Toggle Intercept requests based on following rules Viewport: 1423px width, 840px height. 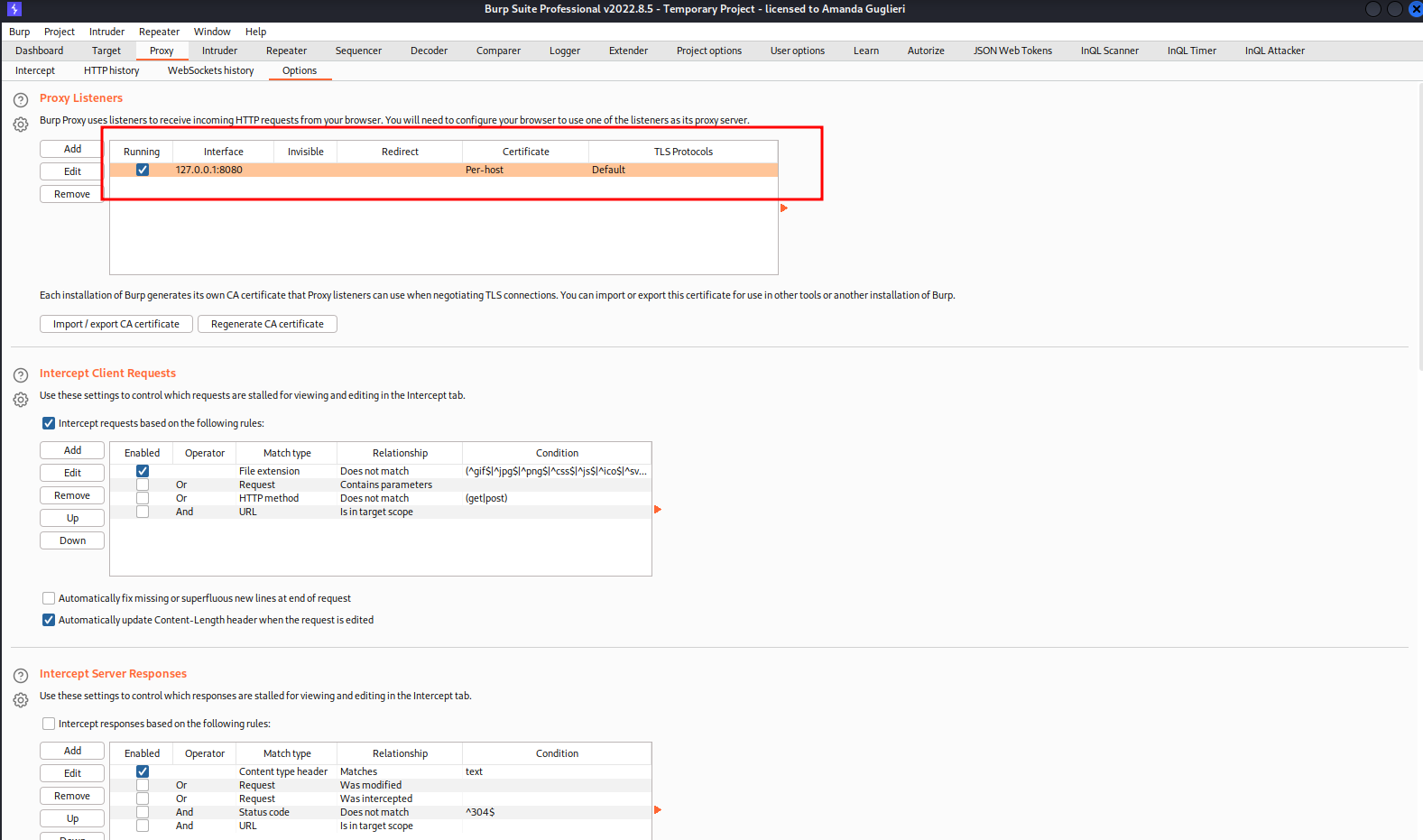[x=49, y=423]
